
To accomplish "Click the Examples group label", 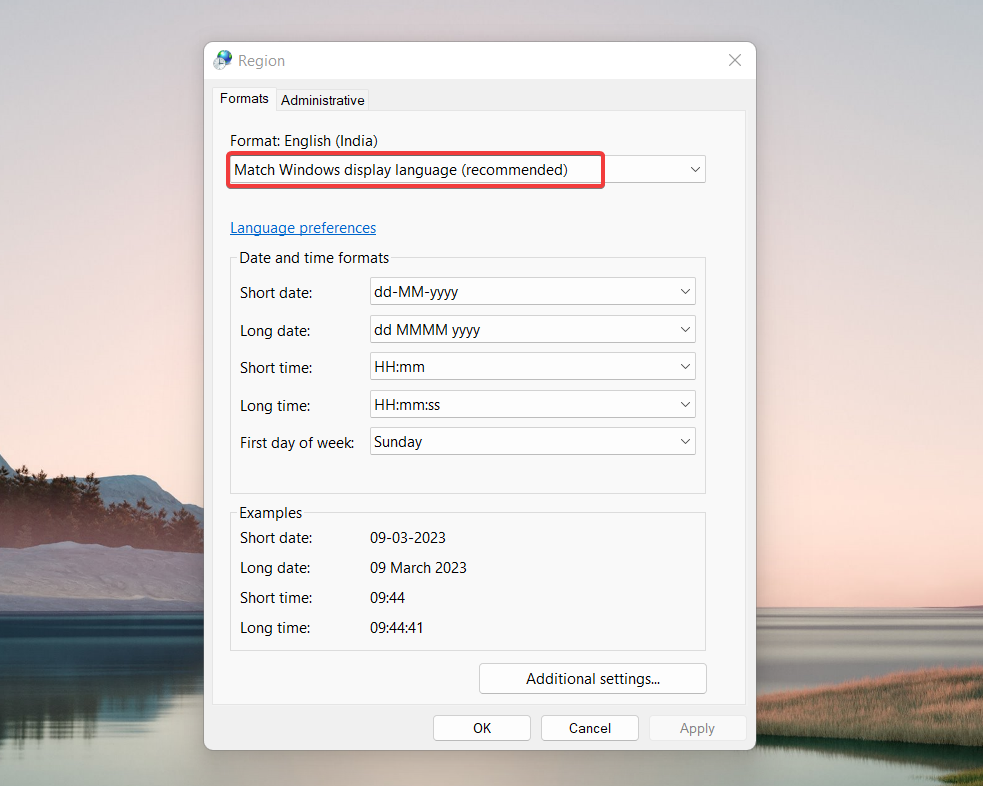I will (270, 513).
